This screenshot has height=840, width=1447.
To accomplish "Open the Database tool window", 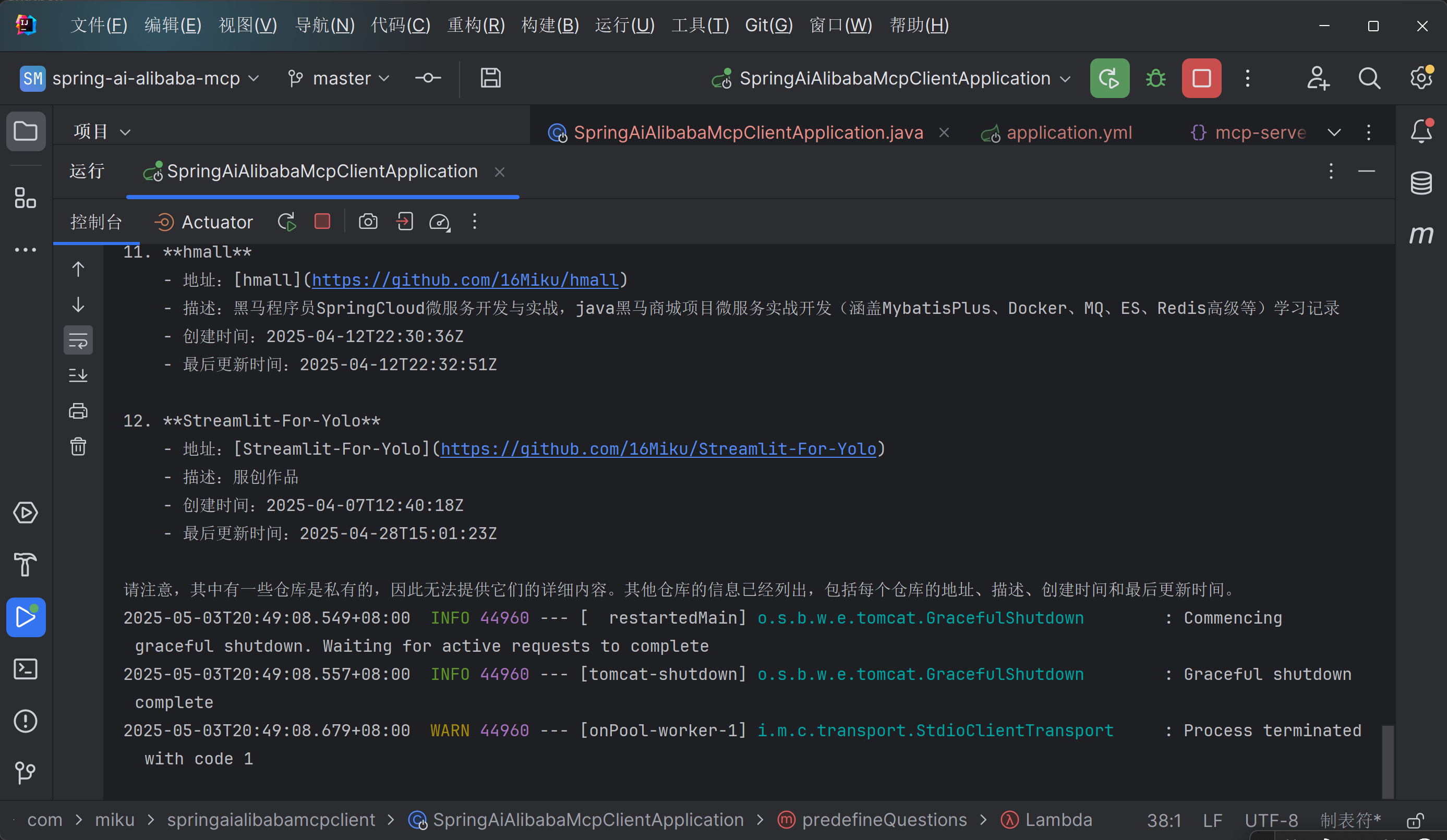I will pos(1420,183).
